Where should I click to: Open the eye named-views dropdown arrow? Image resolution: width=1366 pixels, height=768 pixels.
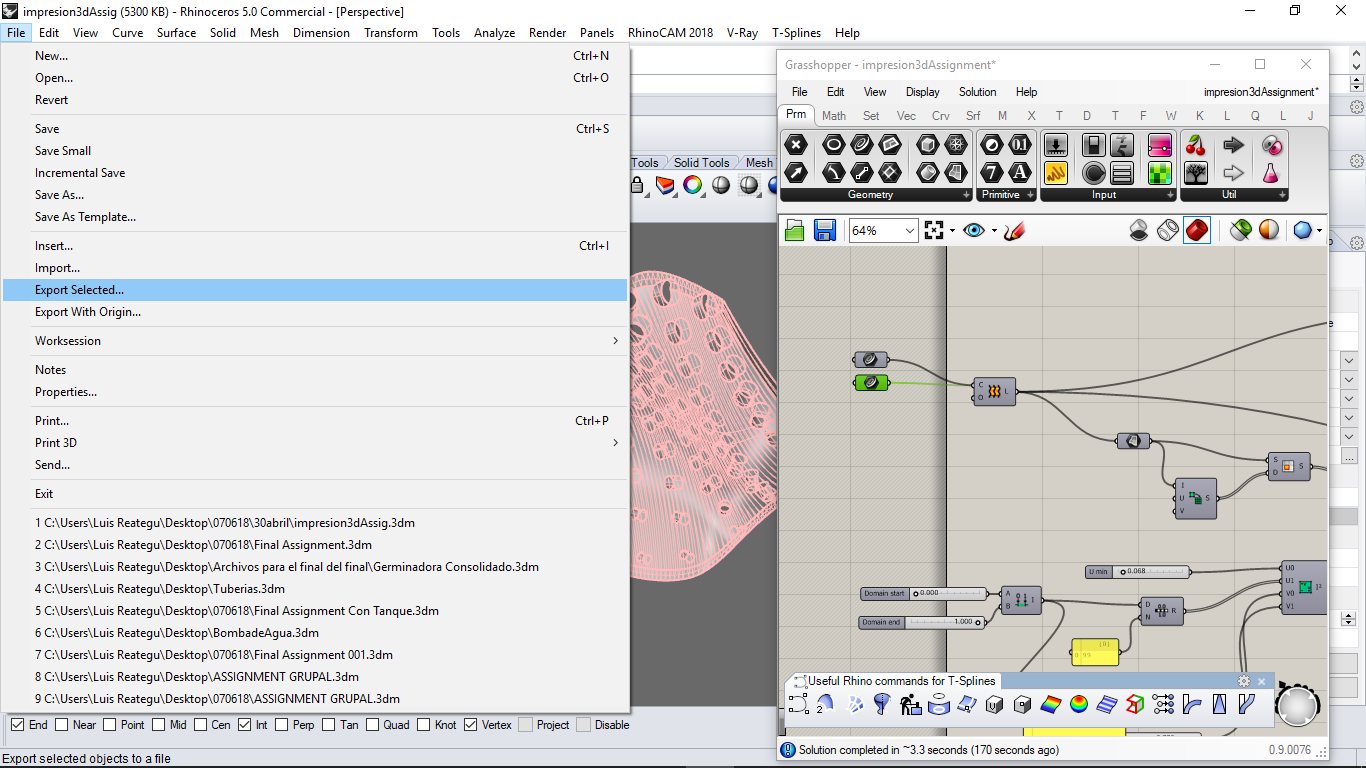click(994, 231)
